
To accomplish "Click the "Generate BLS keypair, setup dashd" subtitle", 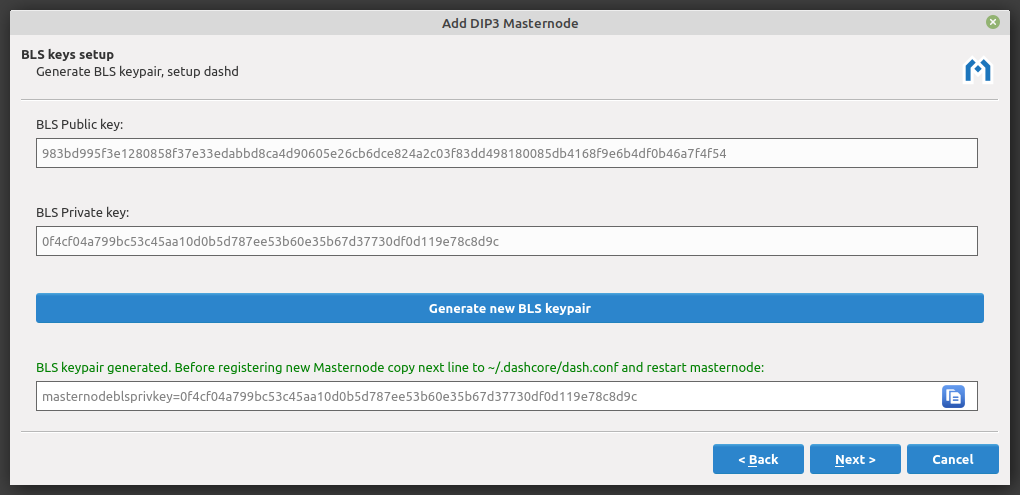I will tap(137, 72).
